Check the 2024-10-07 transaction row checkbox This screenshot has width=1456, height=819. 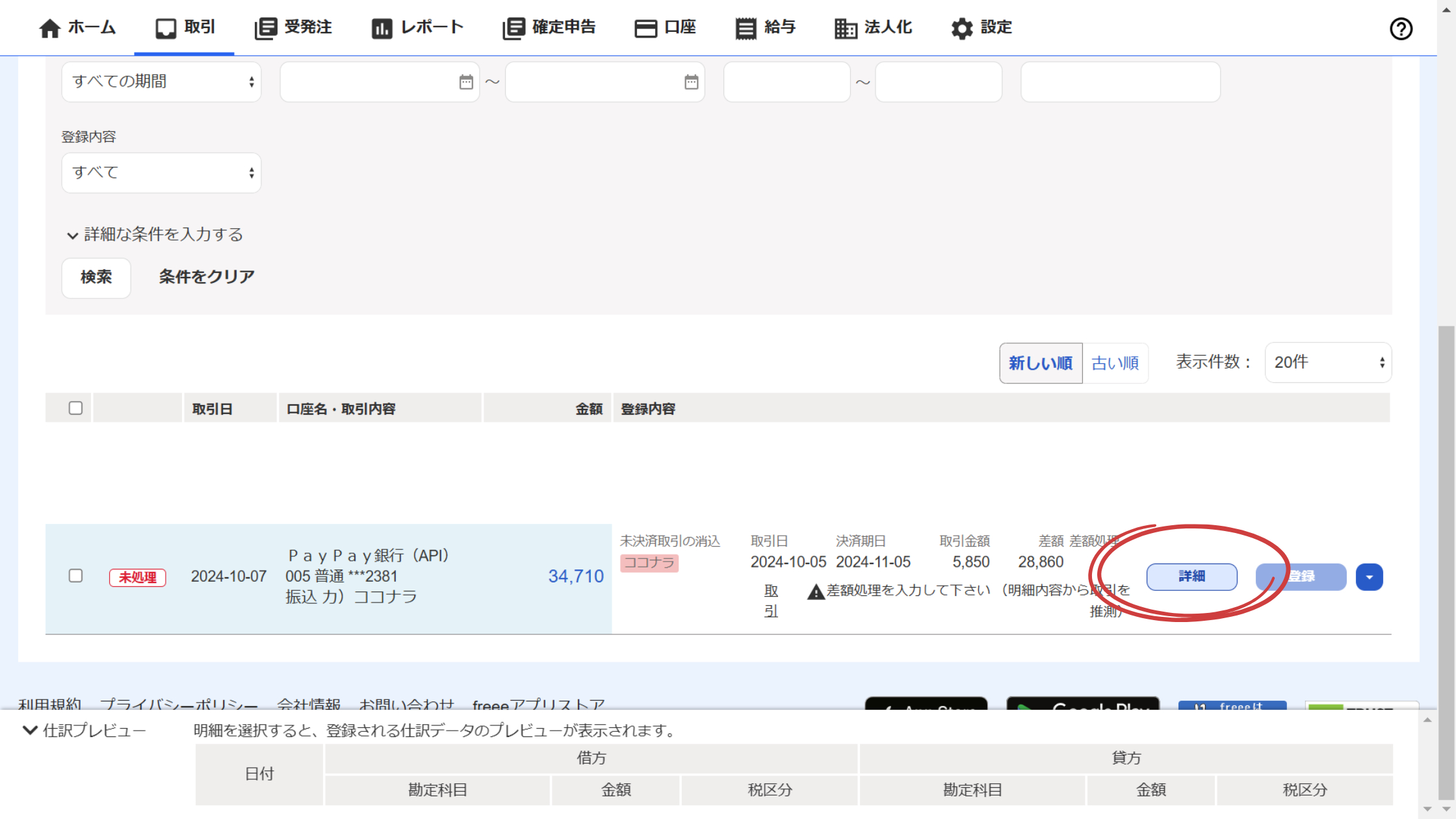coord(75,576)
